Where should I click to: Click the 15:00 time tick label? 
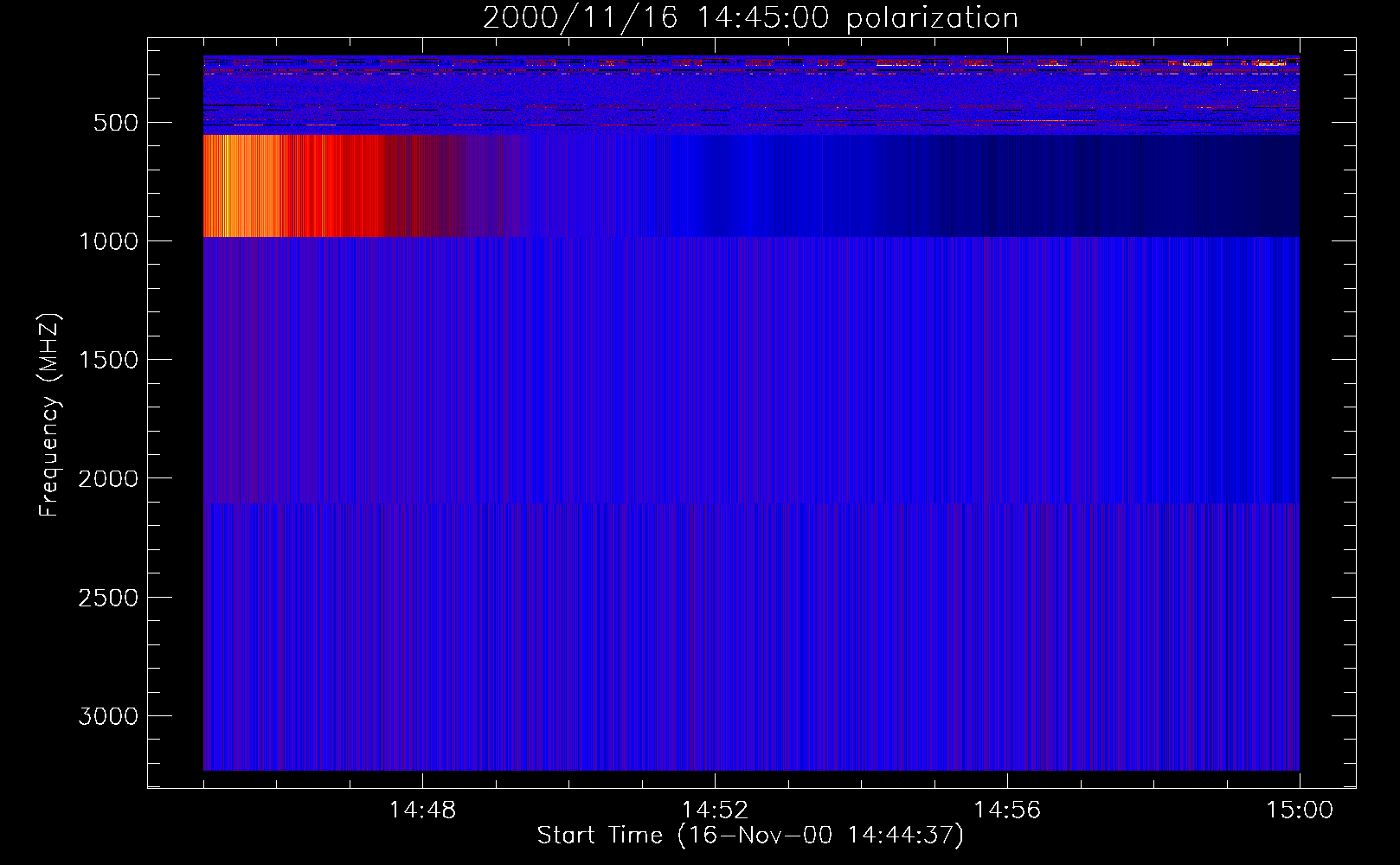pyautogui.click(x=1300, y=811)
